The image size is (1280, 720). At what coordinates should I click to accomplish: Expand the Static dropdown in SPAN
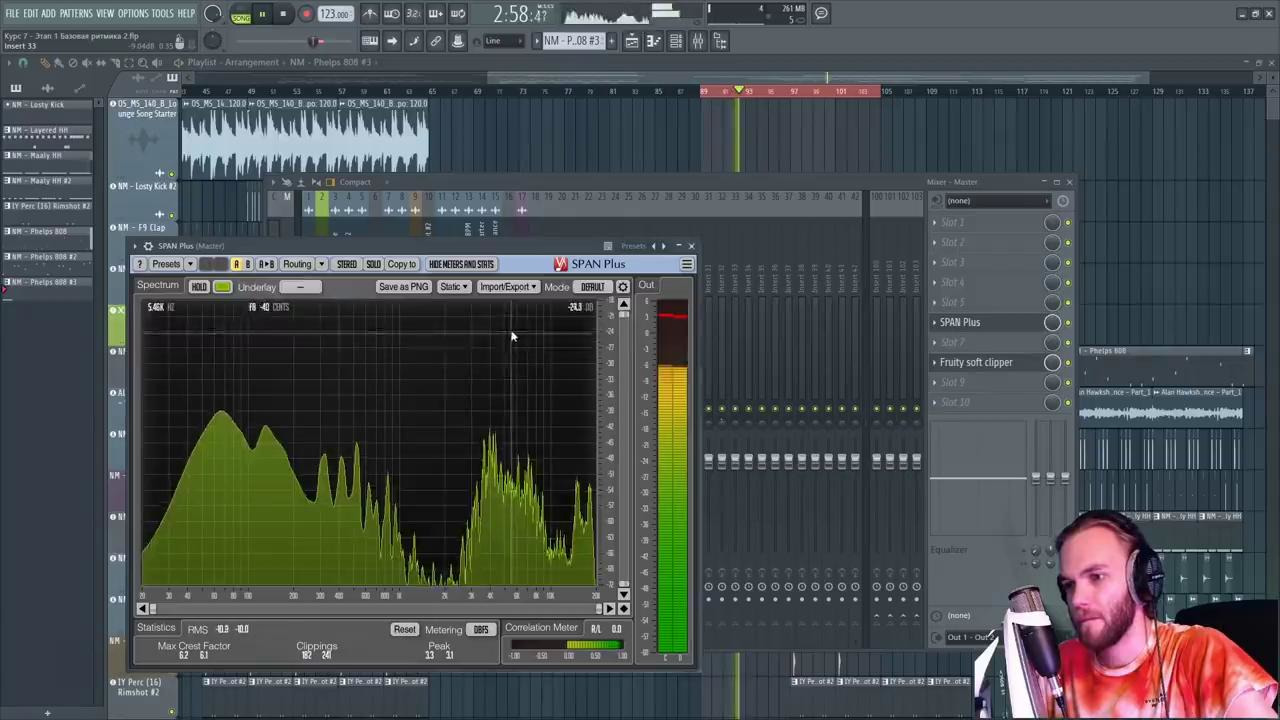tap(453, 287)
